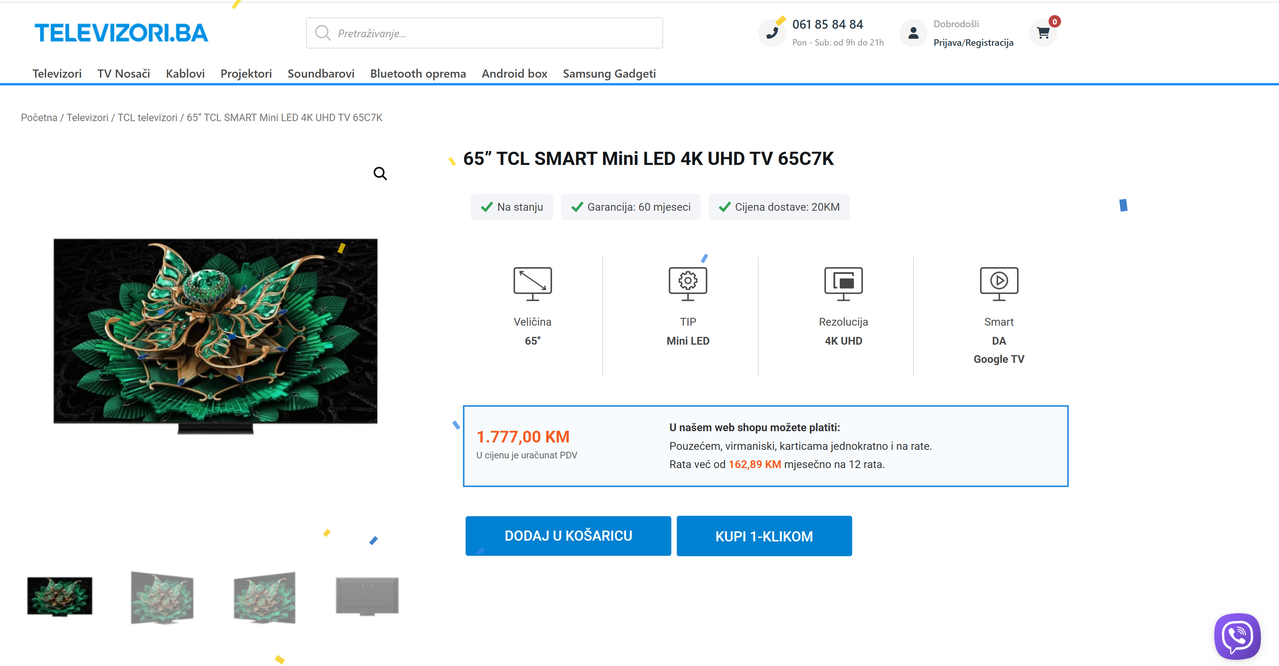Click the phone handset icon
The height and width of the screenshot is (666, 1279).
coord(772,33)
